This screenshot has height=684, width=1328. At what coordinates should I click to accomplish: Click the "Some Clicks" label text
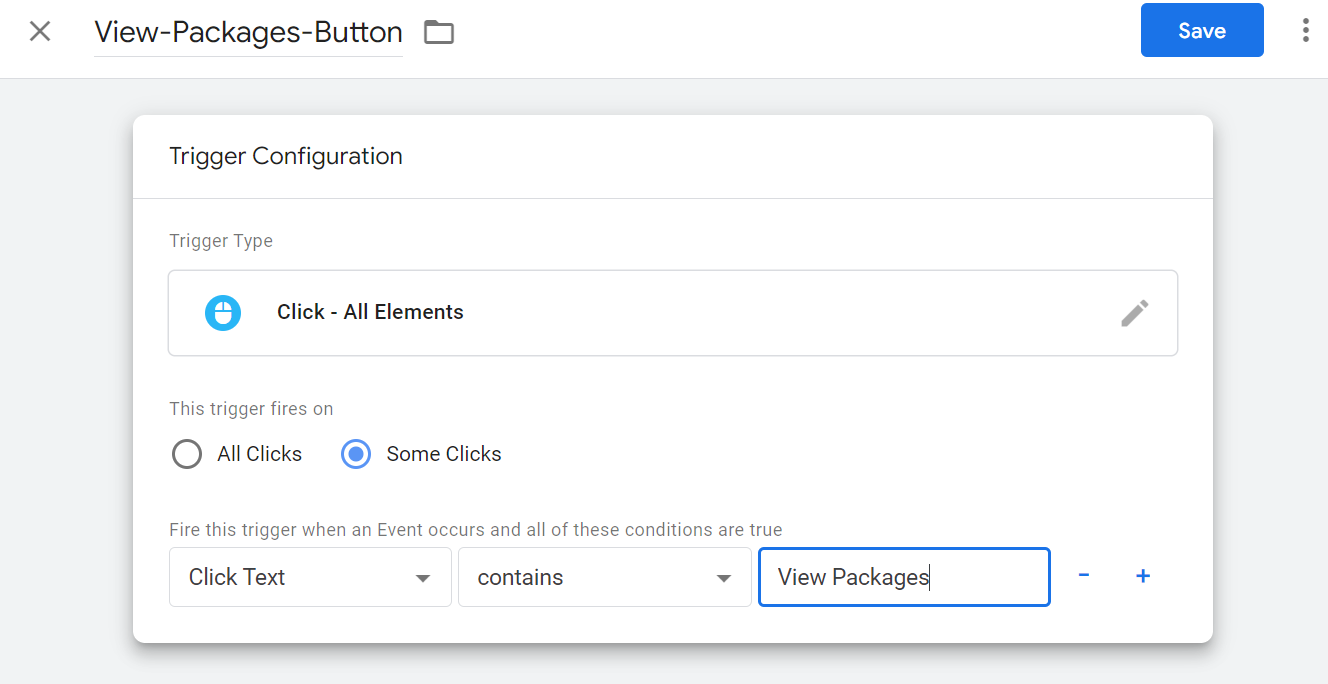(x=443, y=454)
